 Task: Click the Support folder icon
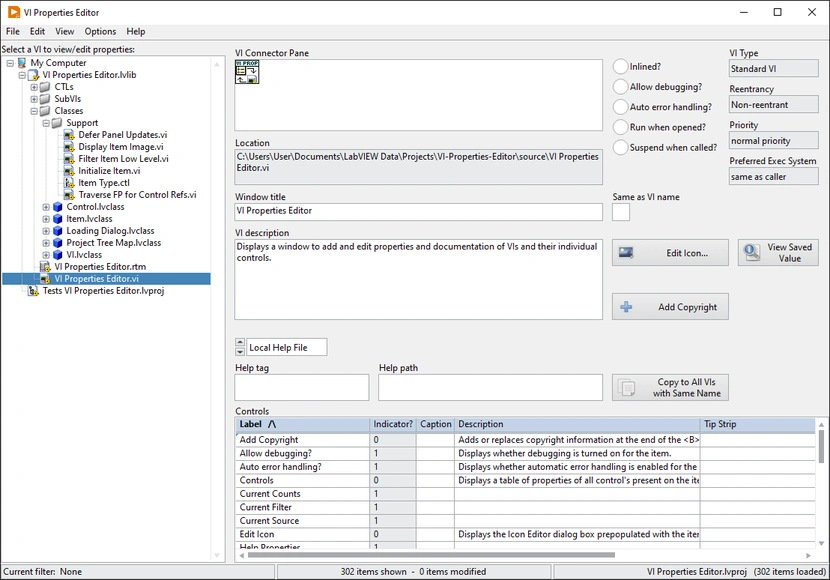57,123
